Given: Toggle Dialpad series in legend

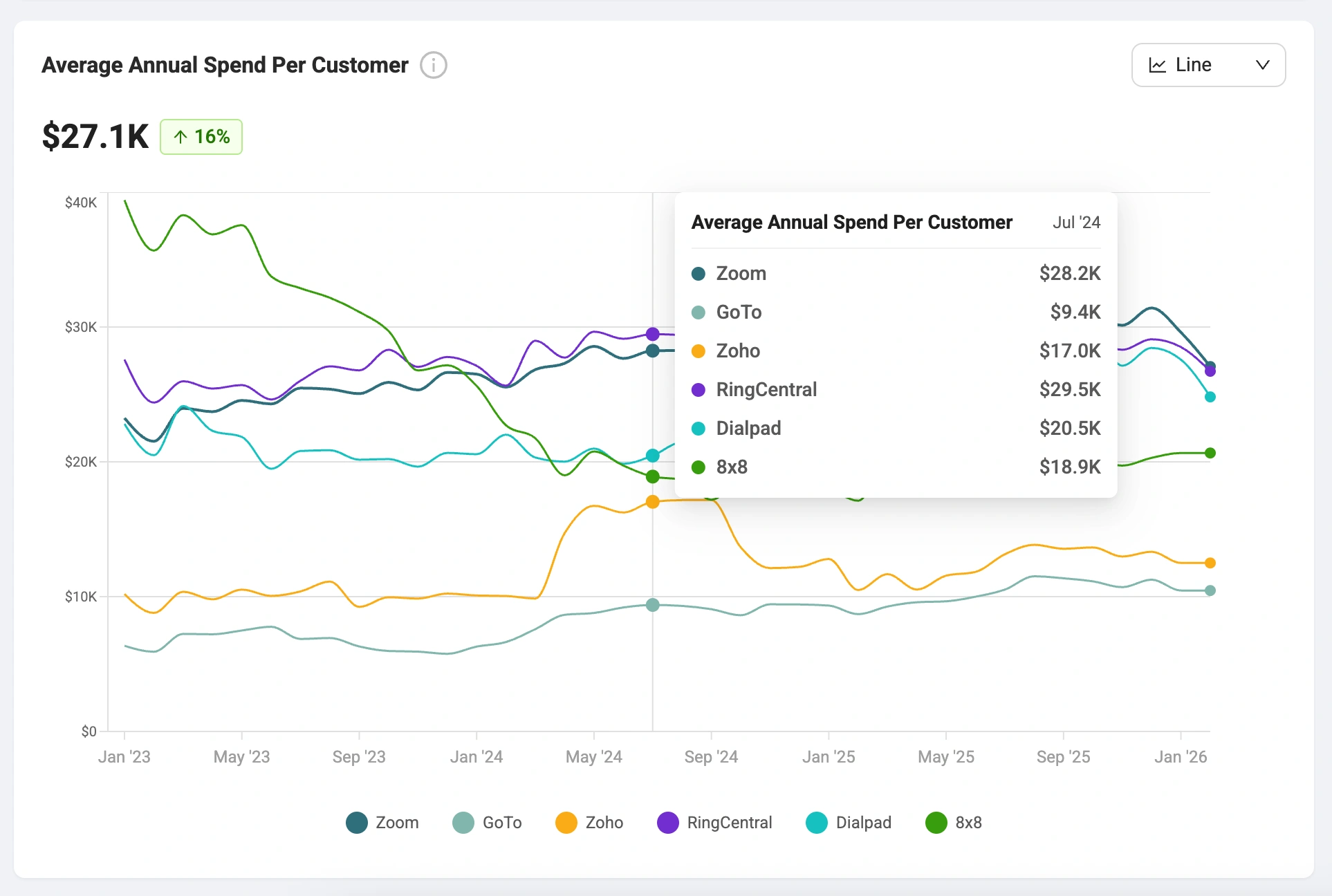Looking at the screenshot, I should (x=849, y=823).
